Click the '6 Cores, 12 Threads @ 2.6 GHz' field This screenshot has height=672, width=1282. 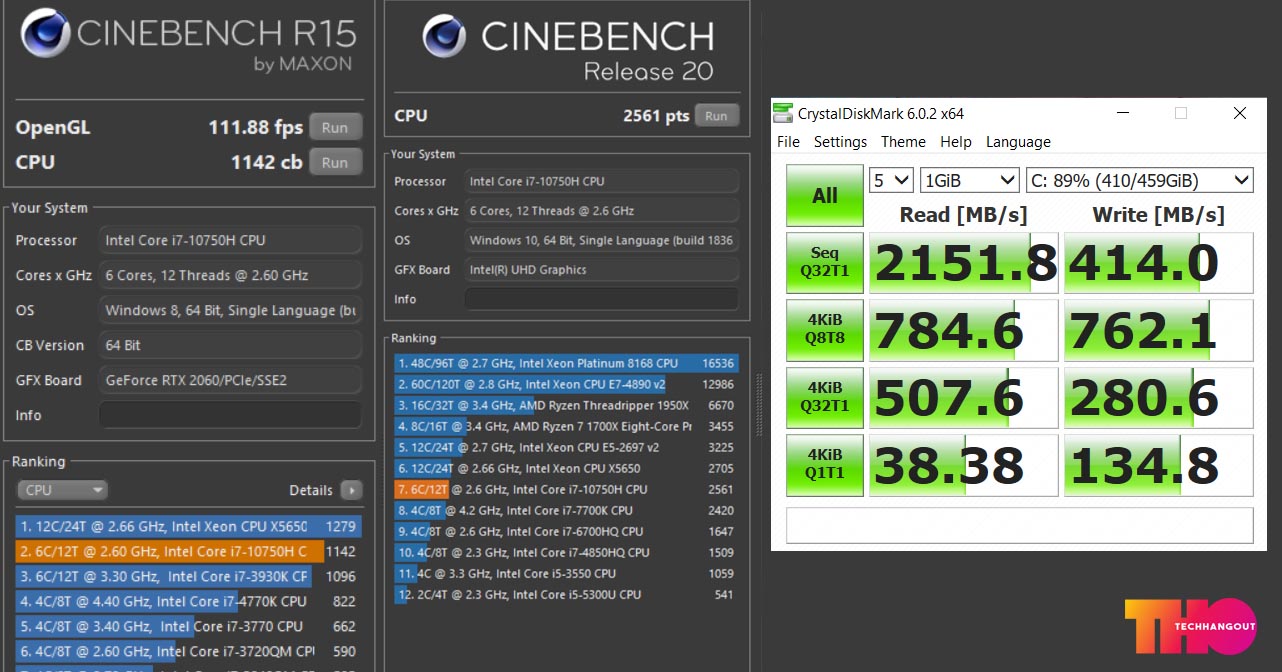pos(602,211)
